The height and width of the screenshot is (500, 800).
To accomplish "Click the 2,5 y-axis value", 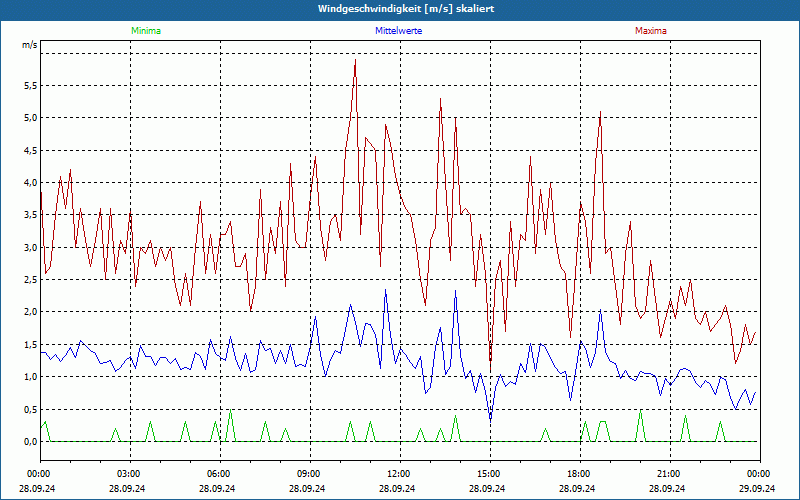I will [31, 280].
